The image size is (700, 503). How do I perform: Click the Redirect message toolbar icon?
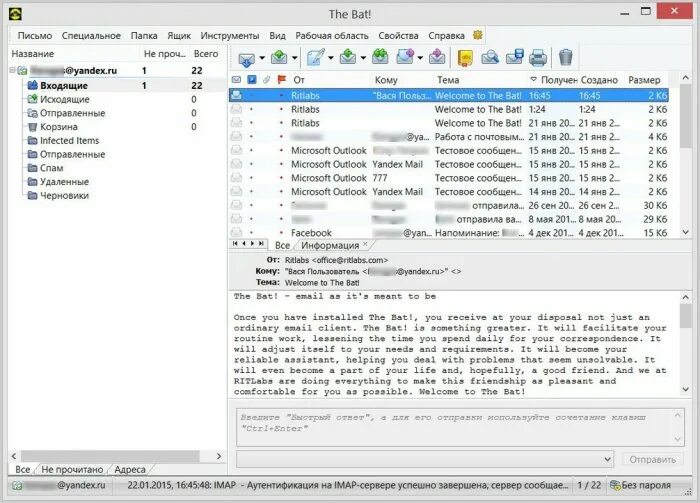click(437, 57)
